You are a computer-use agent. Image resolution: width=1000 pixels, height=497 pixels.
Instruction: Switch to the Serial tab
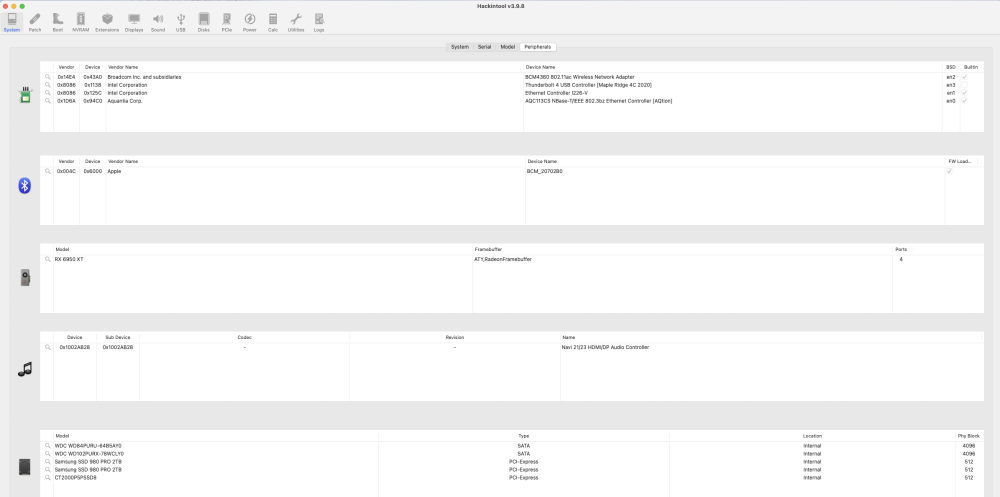[485, 47]
